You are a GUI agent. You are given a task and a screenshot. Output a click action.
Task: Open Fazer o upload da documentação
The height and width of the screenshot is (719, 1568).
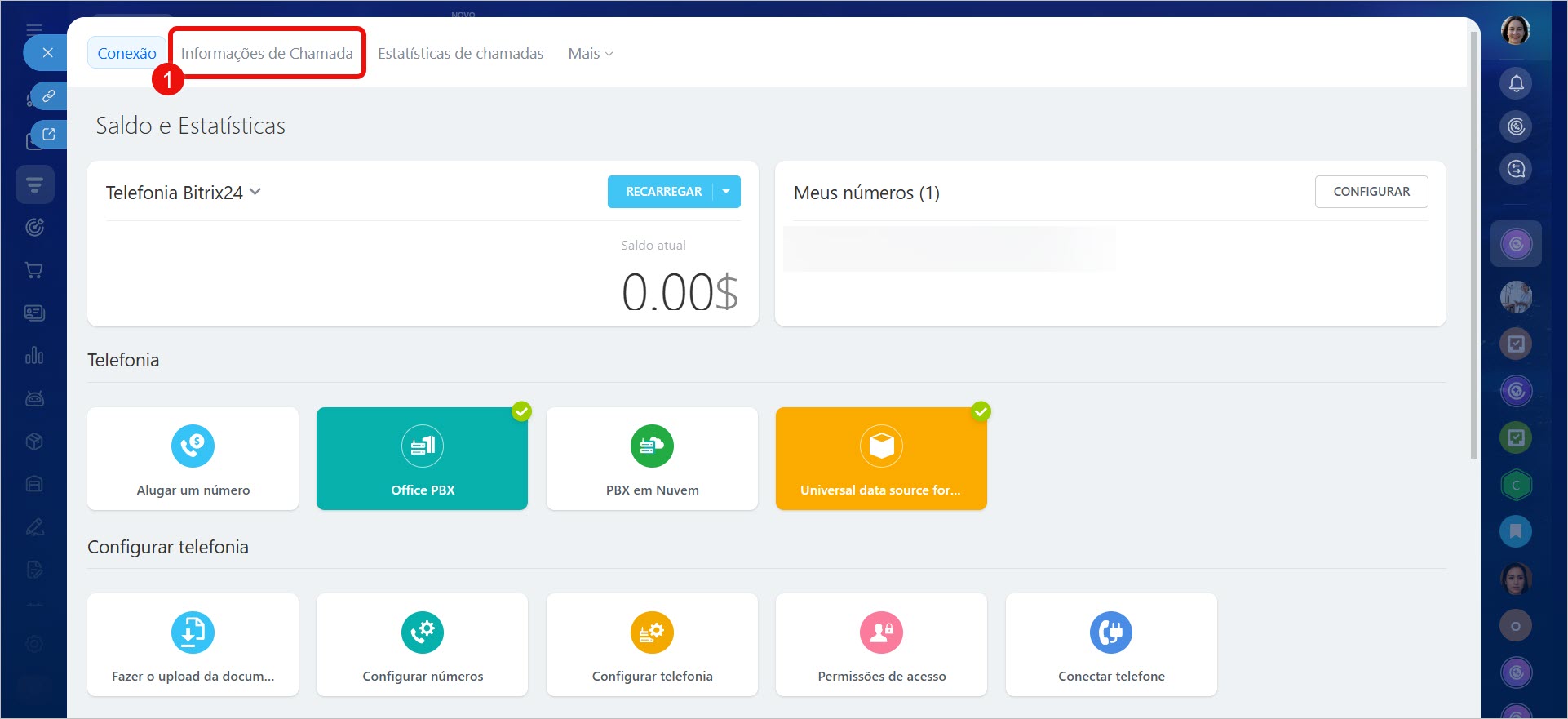click(193, 645)
